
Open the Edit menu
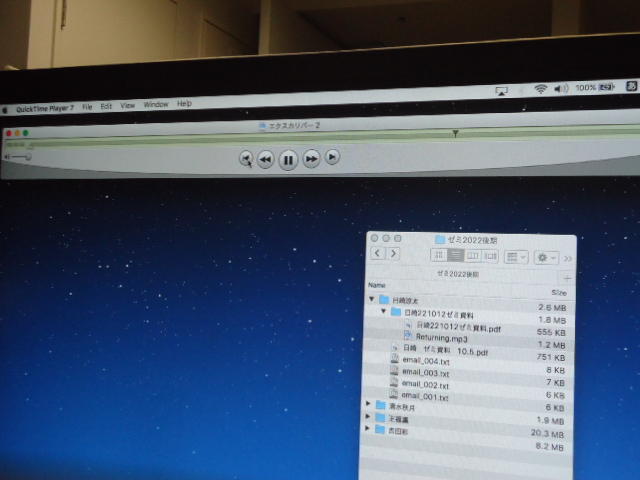pos(106,106)
